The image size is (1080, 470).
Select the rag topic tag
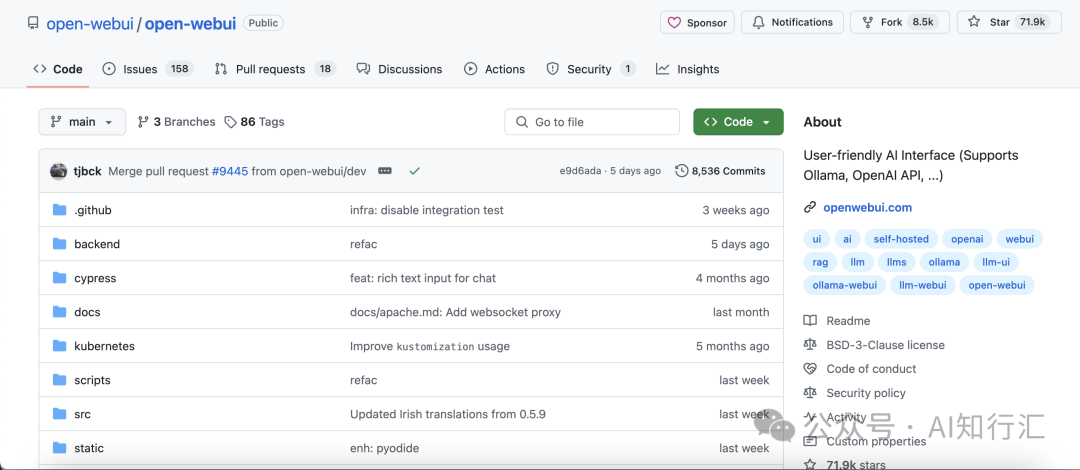pyautogui.click(x=820, y=262)
